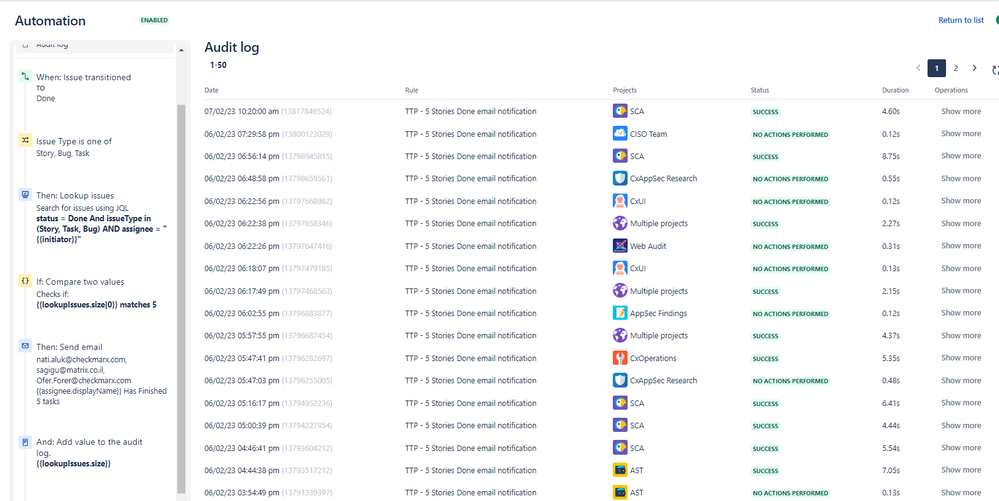The width and height of the screenshot is (999, 501).
Task: Click Return to list link
Action: pos(961,20)
